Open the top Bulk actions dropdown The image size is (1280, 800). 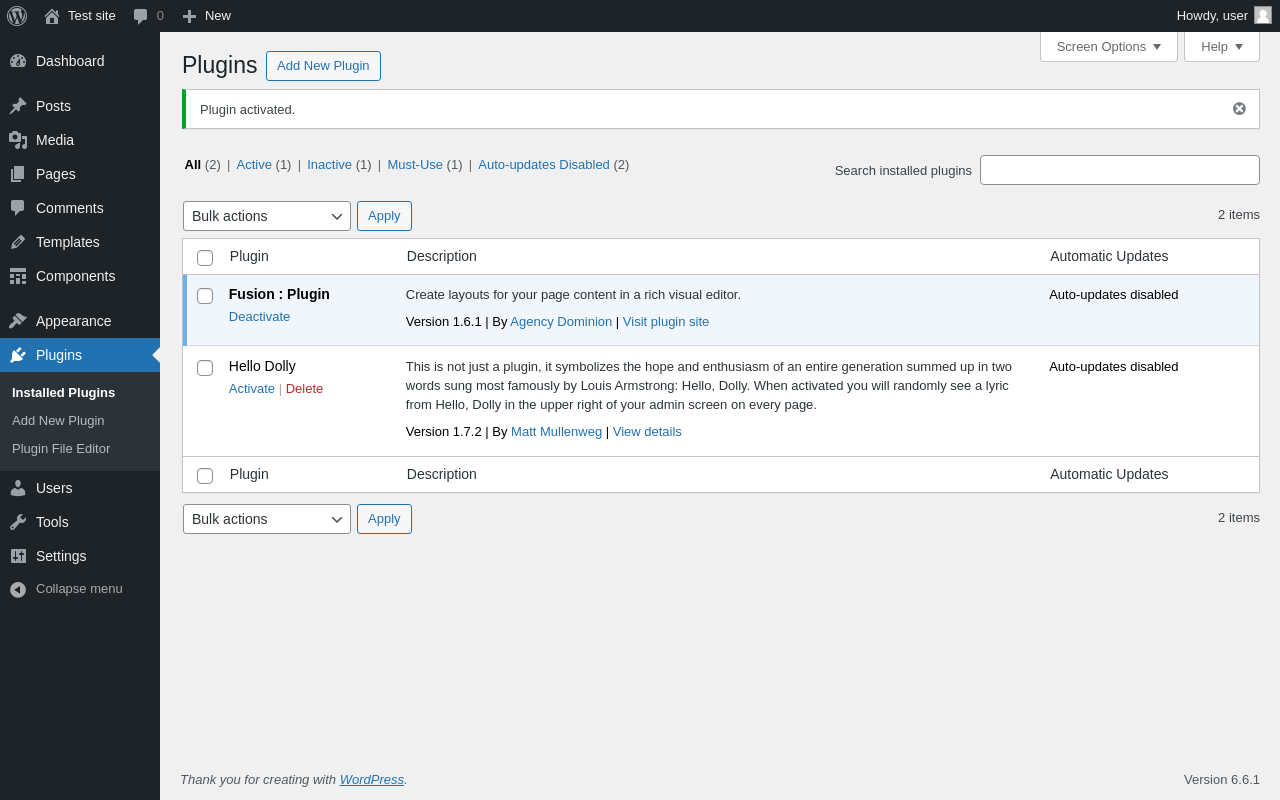267,216
